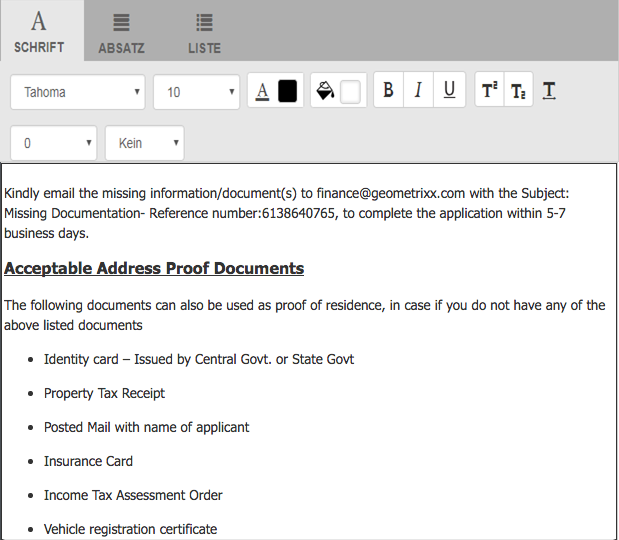The image size is (619, 540).
Task: Open the dropdown showing value 0
Action: (x=54, y=143)
